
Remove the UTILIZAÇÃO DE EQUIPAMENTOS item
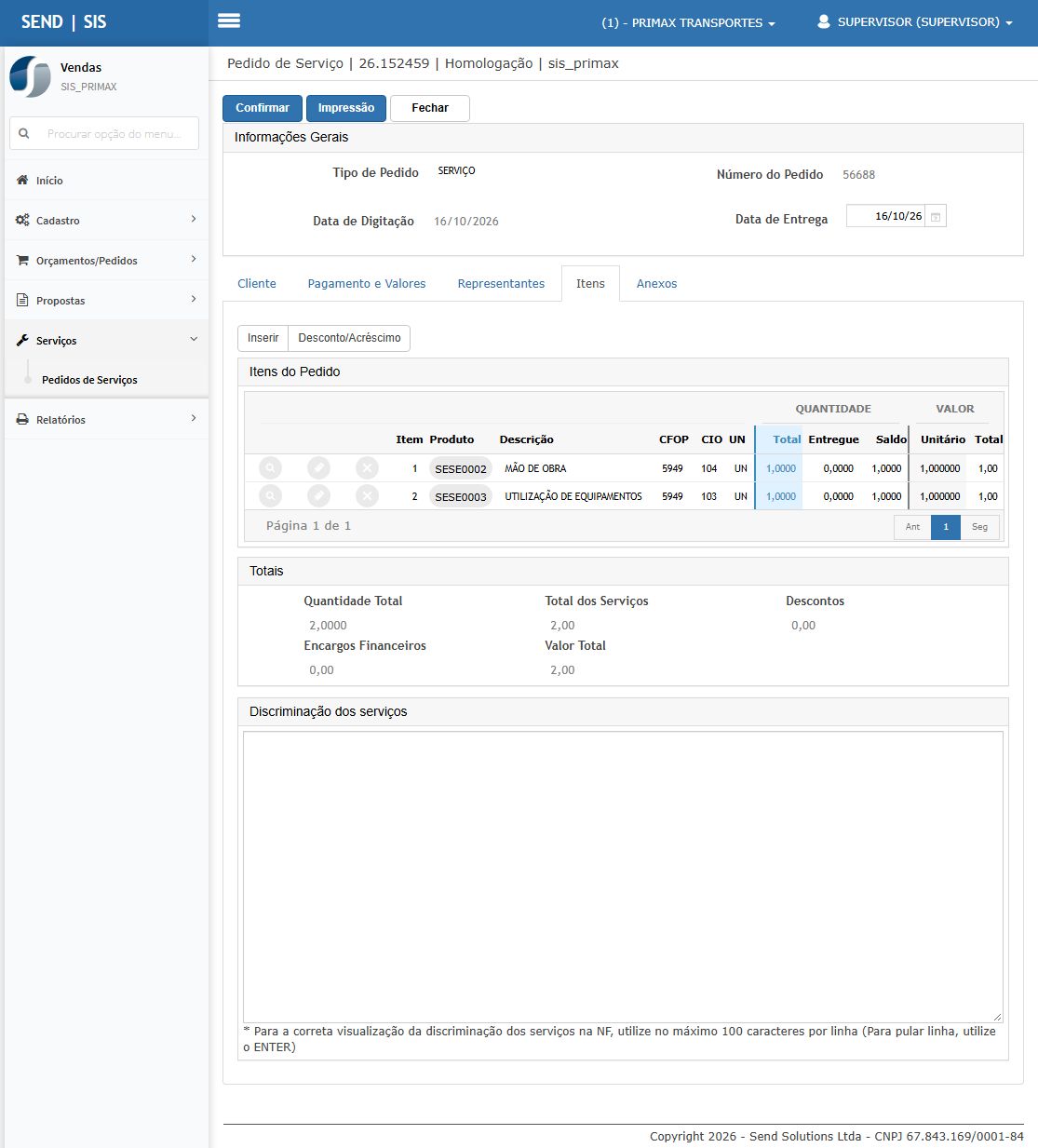pos(367,496)
